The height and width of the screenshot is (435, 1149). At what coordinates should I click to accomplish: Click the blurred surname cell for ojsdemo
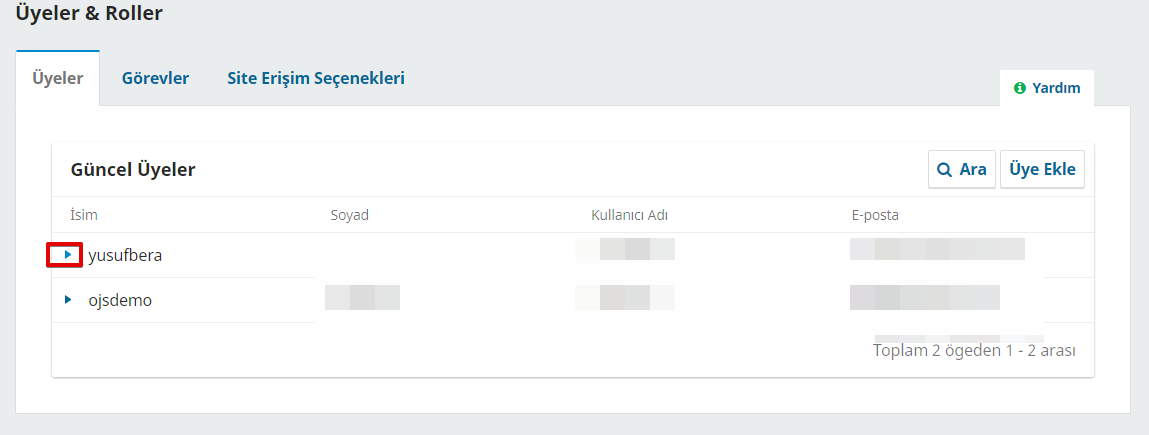click(363, 297)
